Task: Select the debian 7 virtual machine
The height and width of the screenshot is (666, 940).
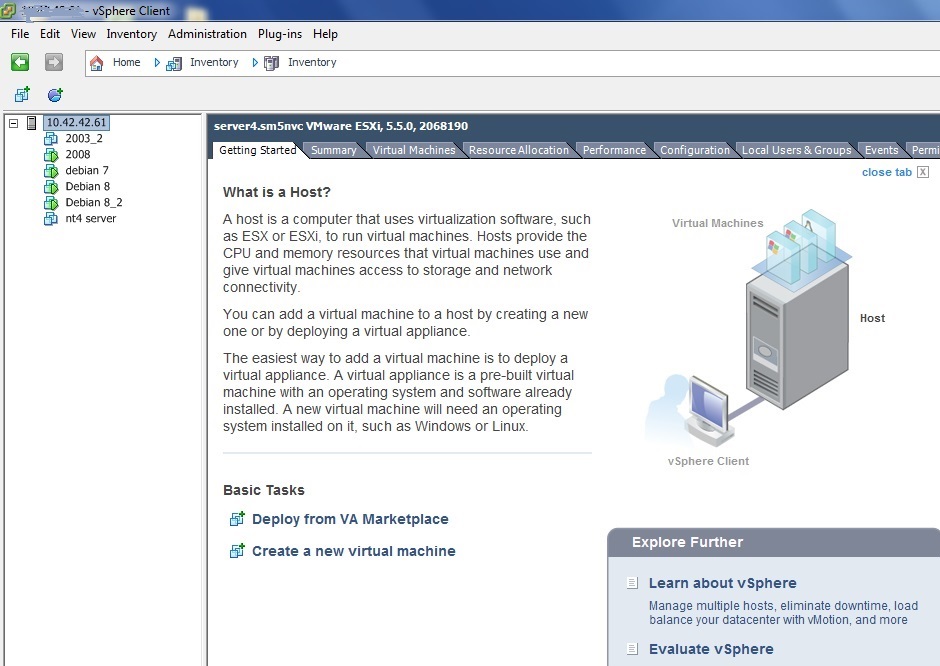Action: (87, 170)
